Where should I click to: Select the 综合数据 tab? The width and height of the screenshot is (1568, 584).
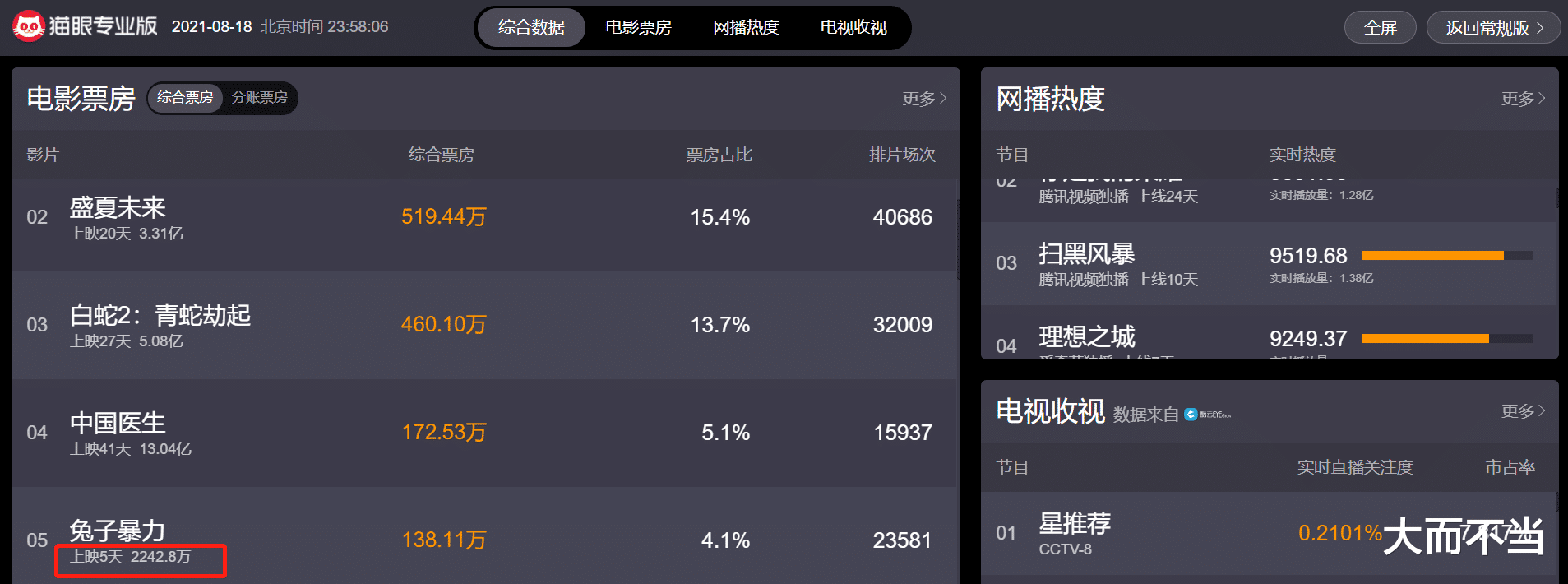click(531, 28)
